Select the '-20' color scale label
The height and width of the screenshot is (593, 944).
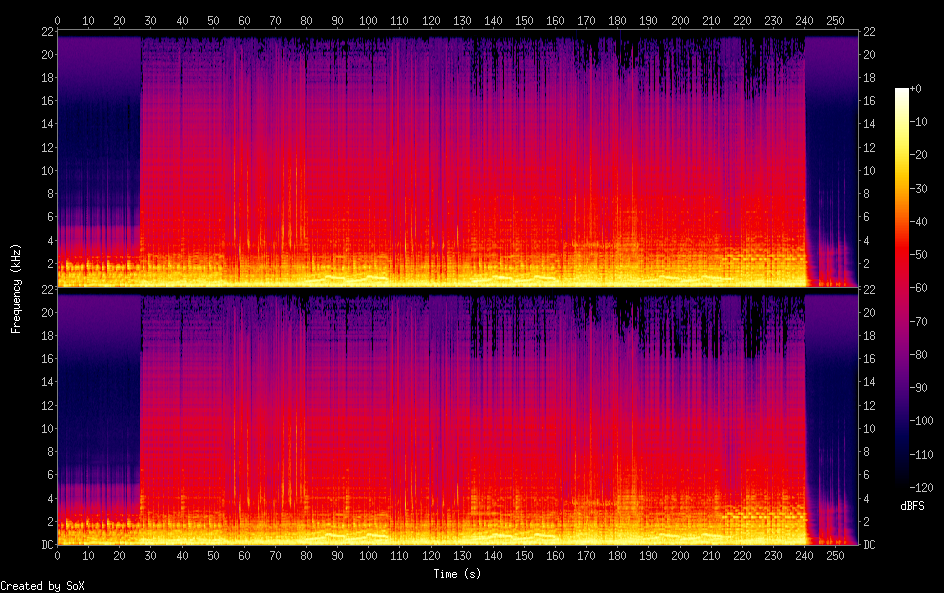[x=918, y=155]
